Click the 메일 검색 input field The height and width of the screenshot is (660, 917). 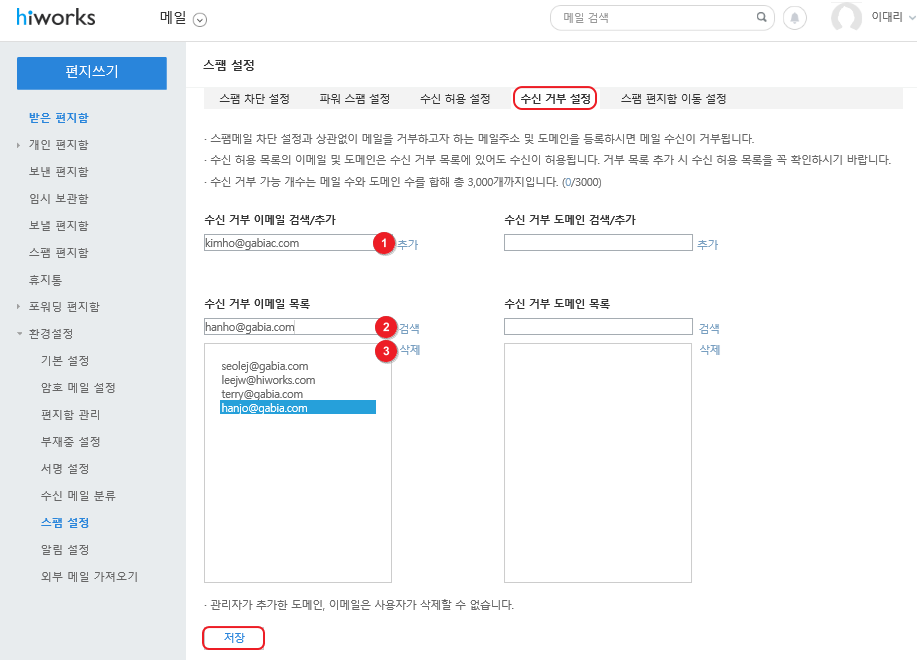[x=655, y=18]
